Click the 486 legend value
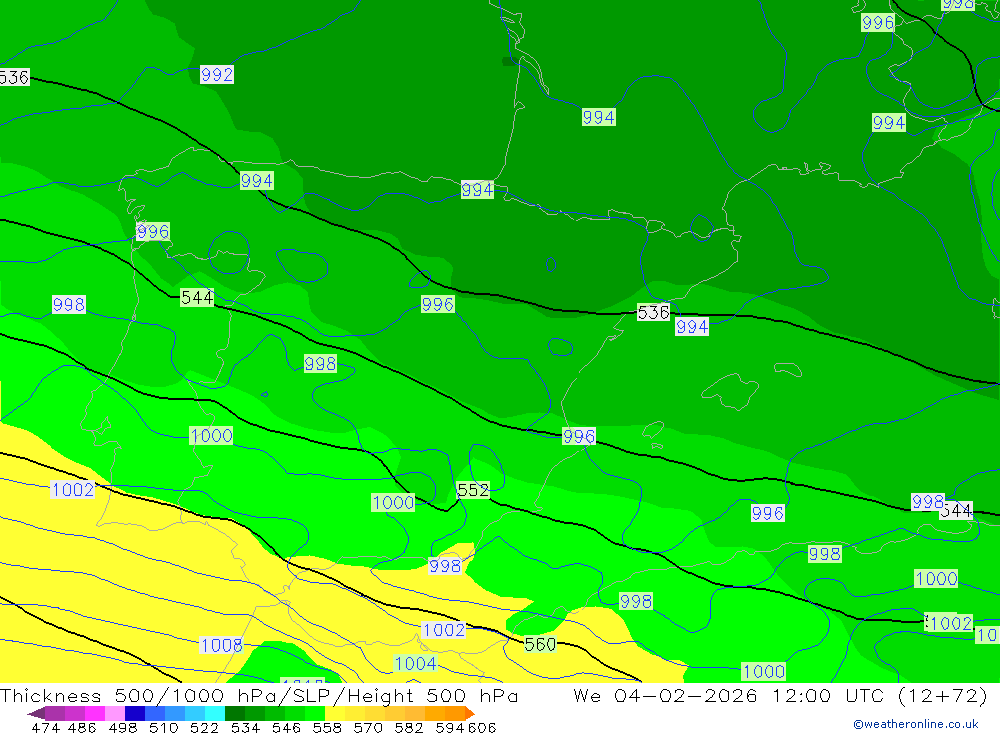Viewport: 1000px width, 733px height. [x=82, y=727]
